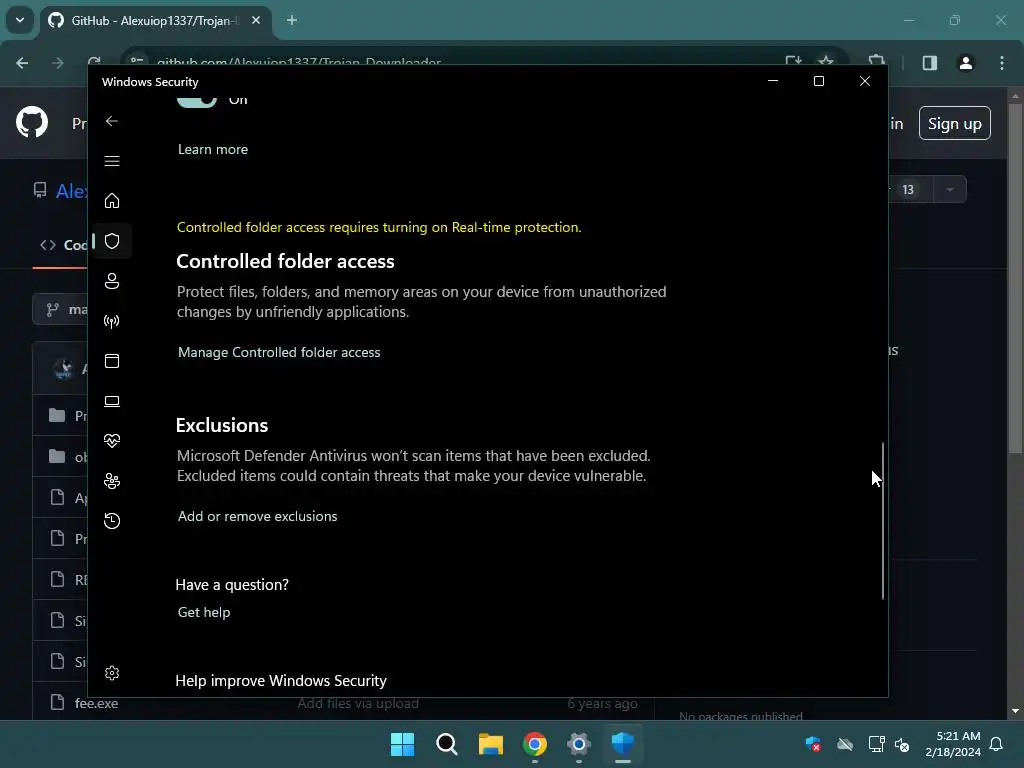
Task: Click Sign up on GitHub page
Action: pyautogui.click(x=954, y=123)
